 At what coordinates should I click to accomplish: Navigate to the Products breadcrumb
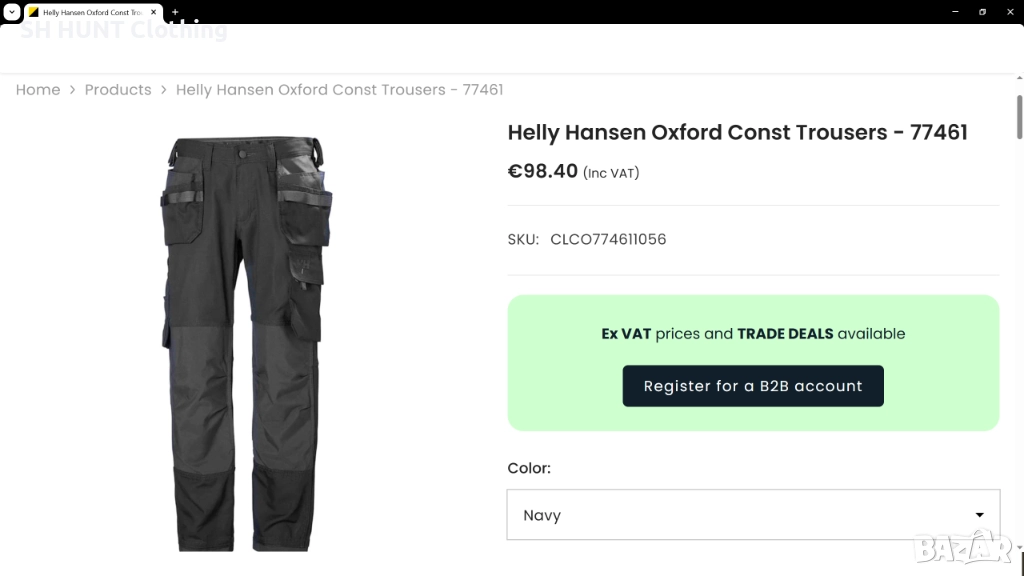pos(118,90)
